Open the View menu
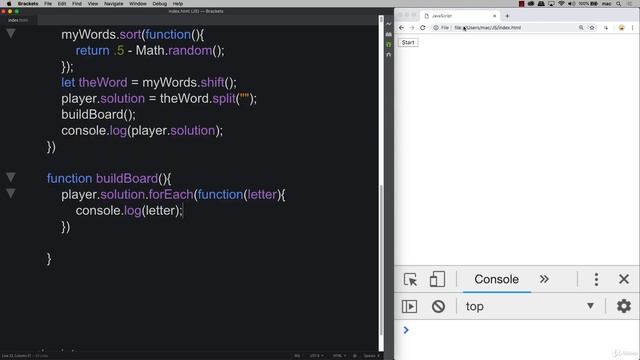The width and height of the screenshot is (640, 360). [x=93, y=3]
